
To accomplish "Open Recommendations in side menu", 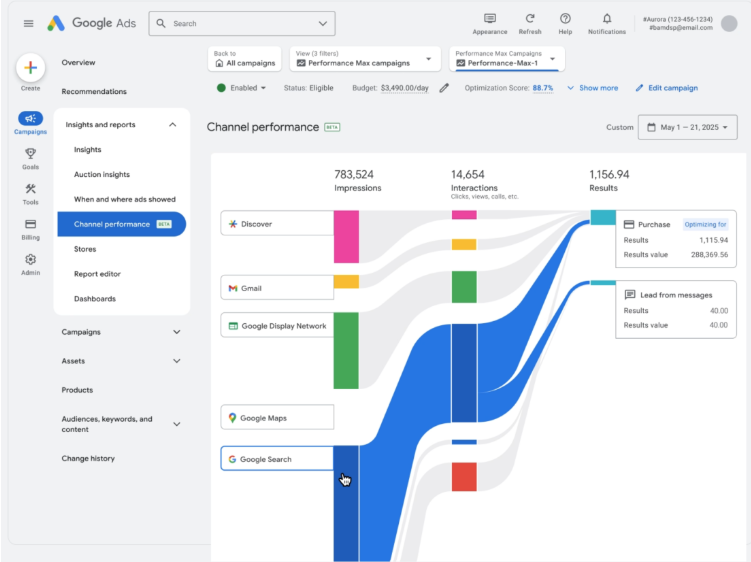I will 94,91.
